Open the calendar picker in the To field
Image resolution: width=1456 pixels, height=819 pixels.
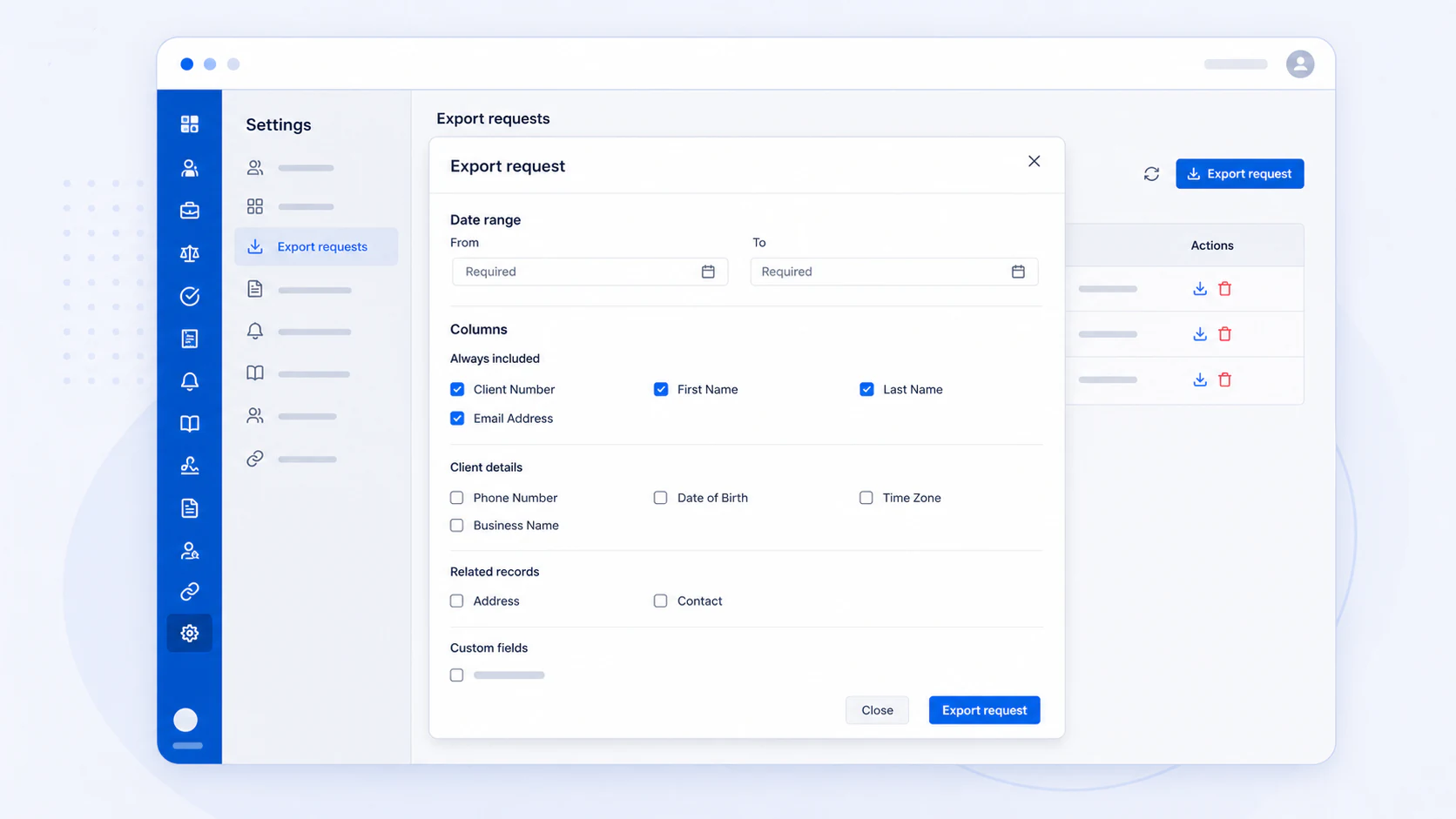coord(1018,272)
